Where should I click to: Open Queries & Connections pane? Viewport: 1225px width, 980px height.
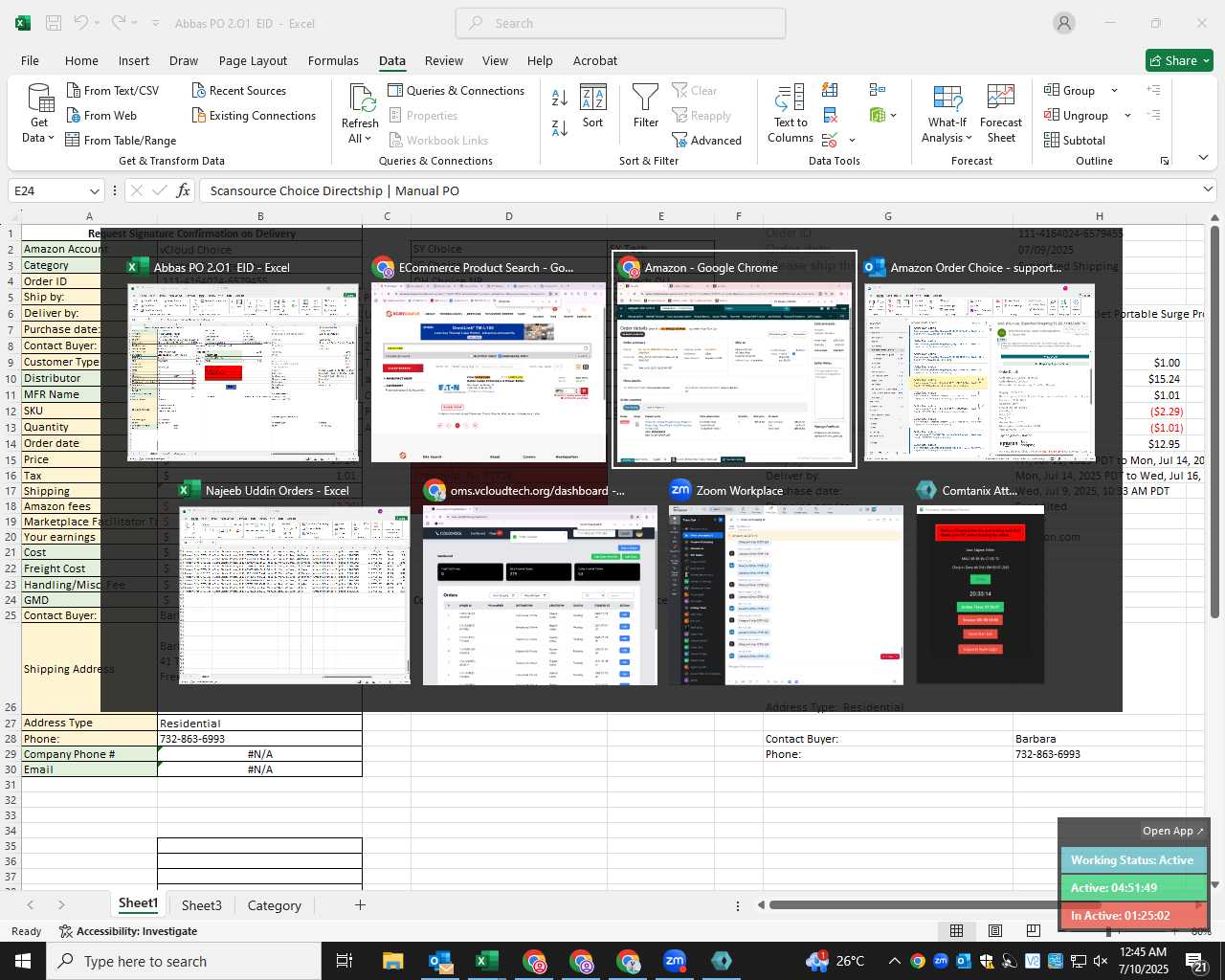click(x=456, y=90)
